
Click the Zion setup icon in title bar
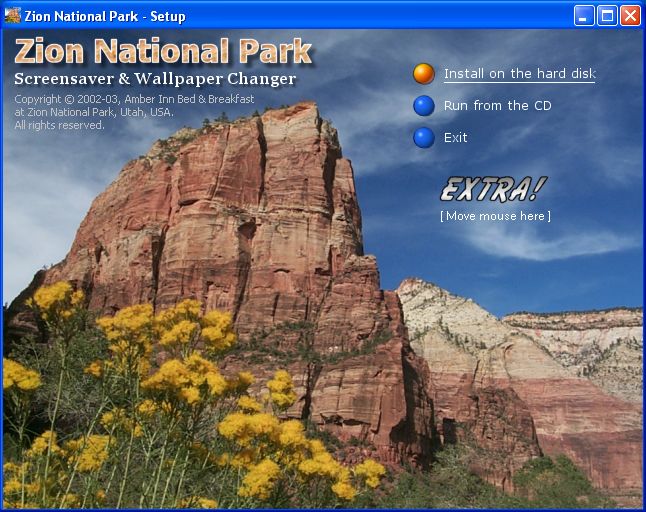coord(12,16)
